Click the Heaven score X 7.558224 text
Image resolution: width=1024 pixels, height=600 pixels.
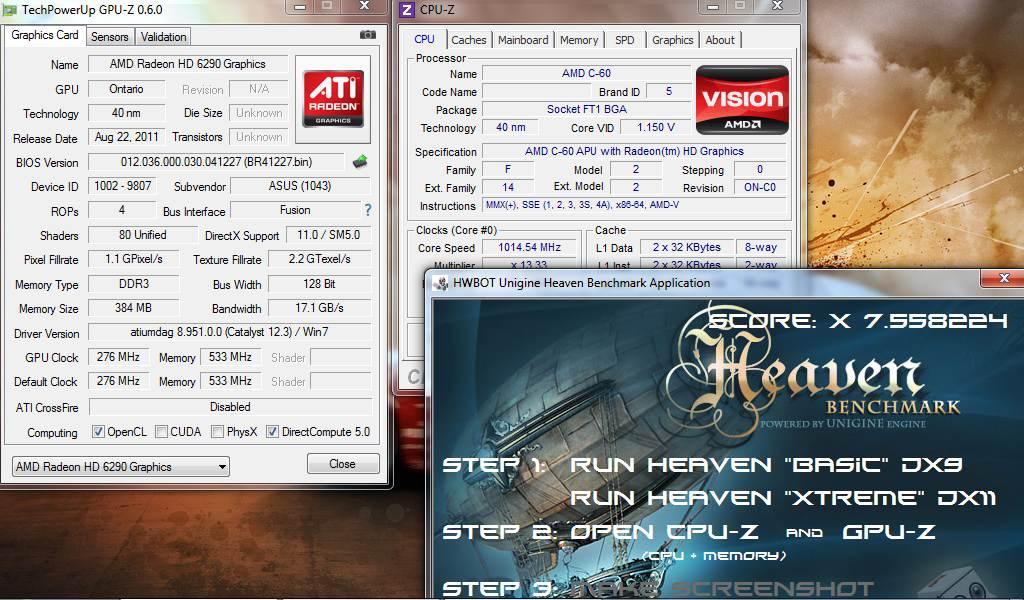click(x=858, y=321)
